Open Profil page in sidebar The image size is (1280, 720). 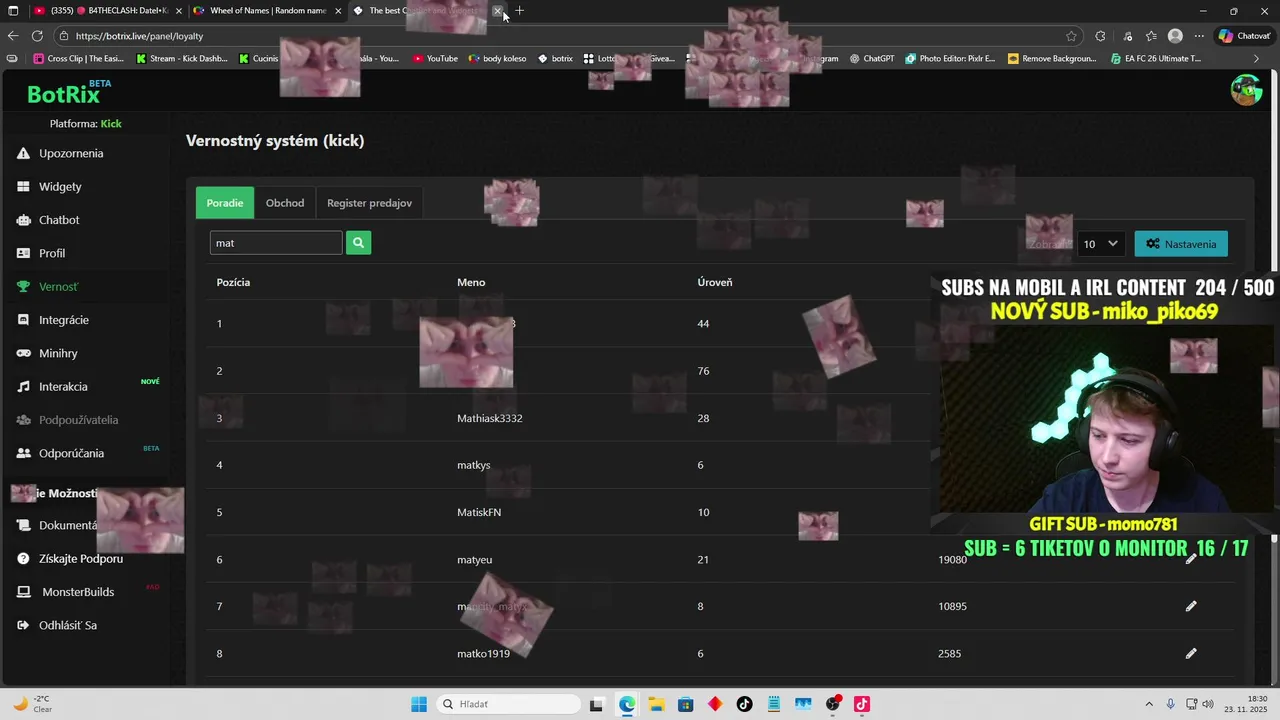[52, 253]
